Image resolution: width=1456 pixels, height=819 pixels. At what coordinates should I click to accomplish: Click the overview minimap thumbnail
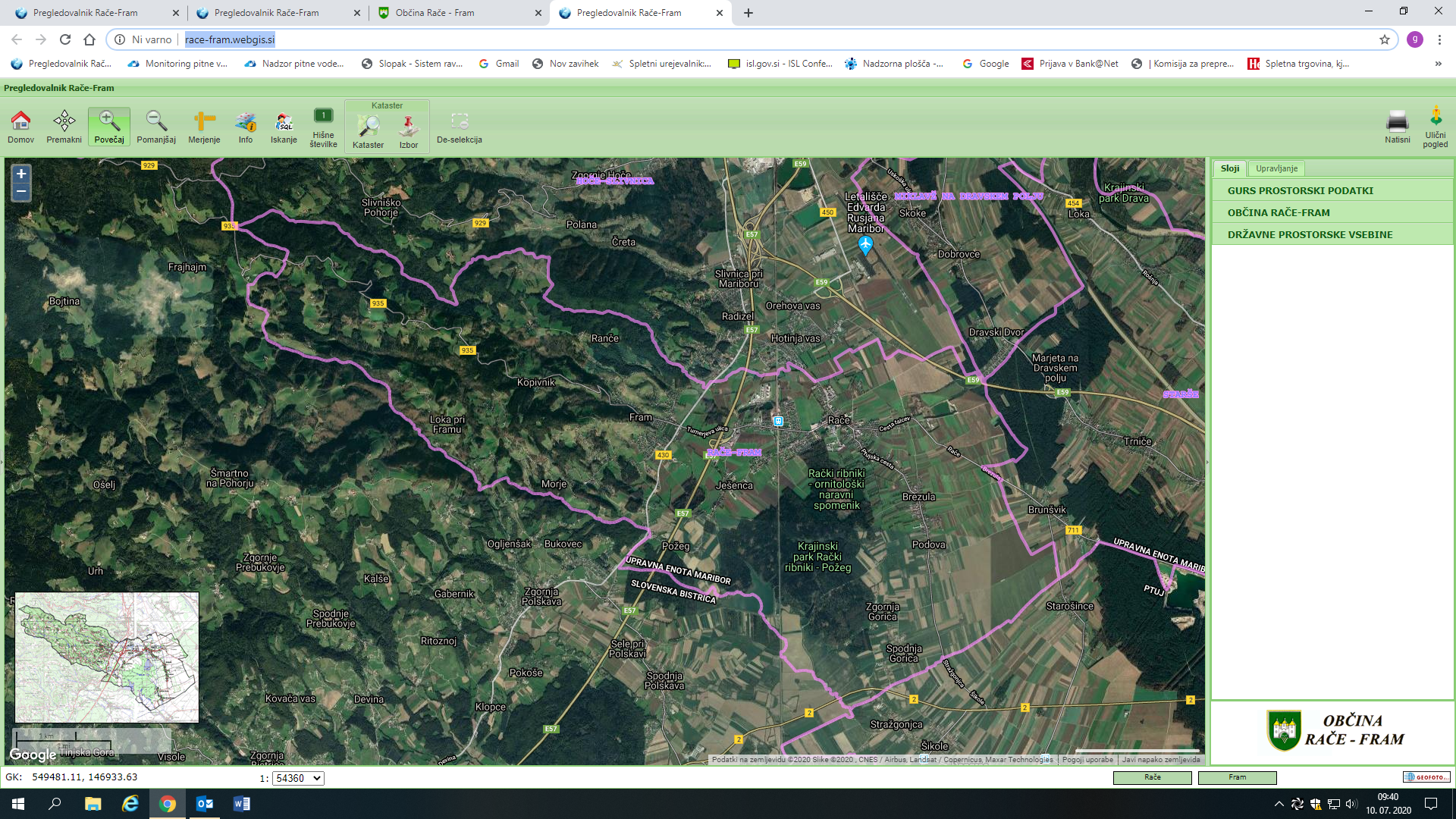[107, 657]
